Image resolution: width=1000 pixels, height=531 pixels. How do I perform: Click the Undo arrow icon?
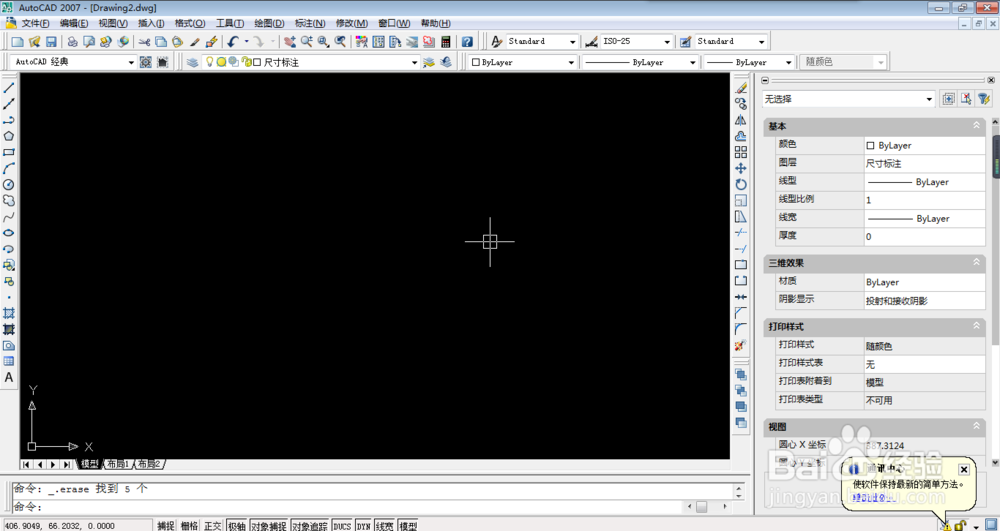click(233, 41)
